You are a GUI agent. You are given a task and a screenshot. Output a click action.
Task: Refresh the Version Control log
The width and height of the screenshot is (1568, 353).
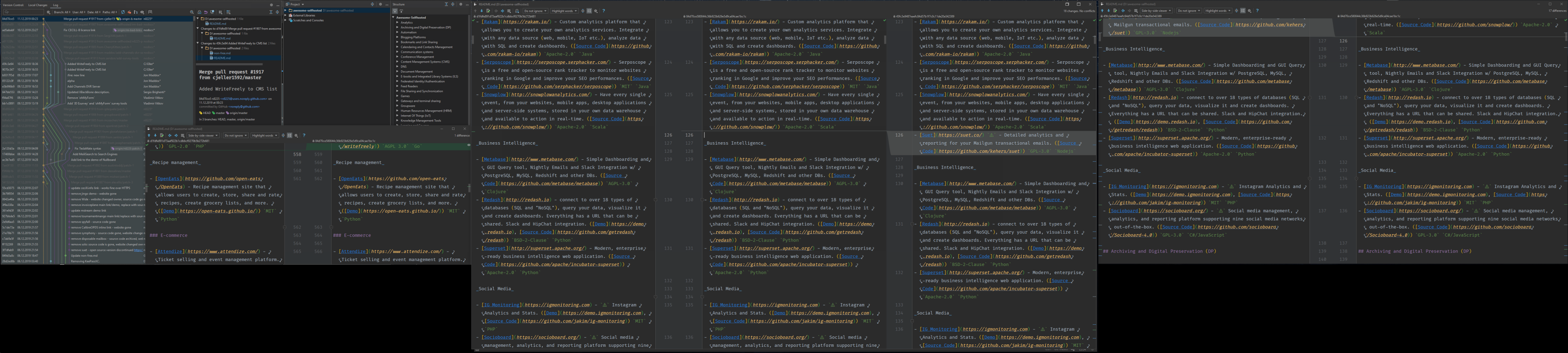pos(123,12)
